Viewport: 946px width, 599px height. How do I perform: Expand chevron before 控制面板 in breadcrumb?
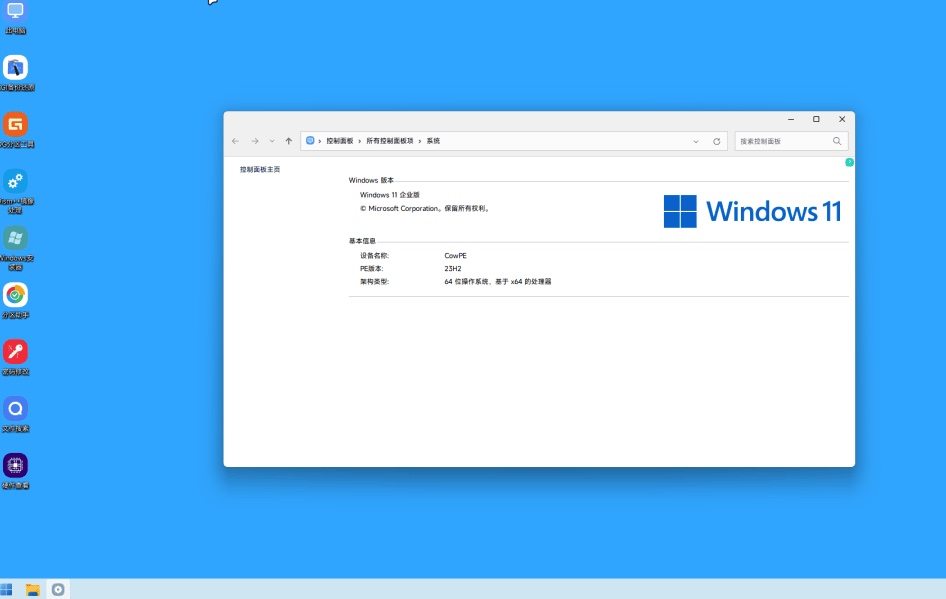(320, 141)
